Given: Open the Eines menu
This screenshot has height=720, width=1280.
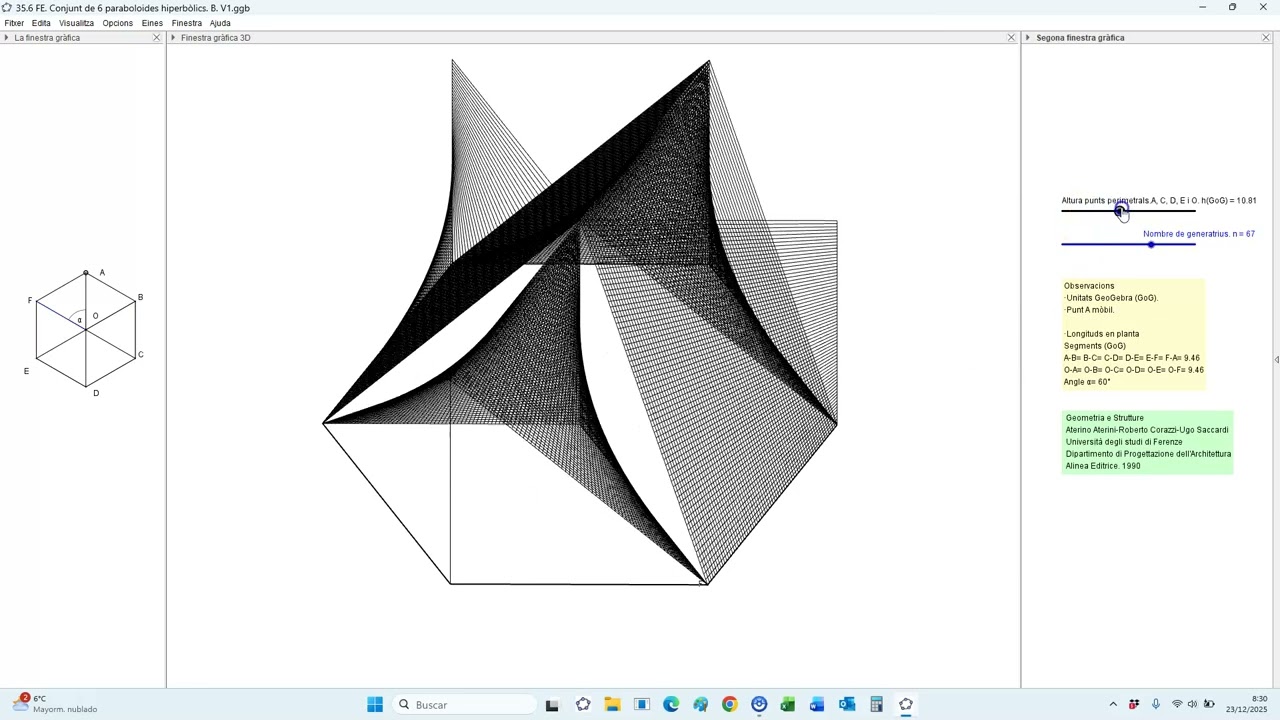Looking at the screenshot, I should point(152,23).
